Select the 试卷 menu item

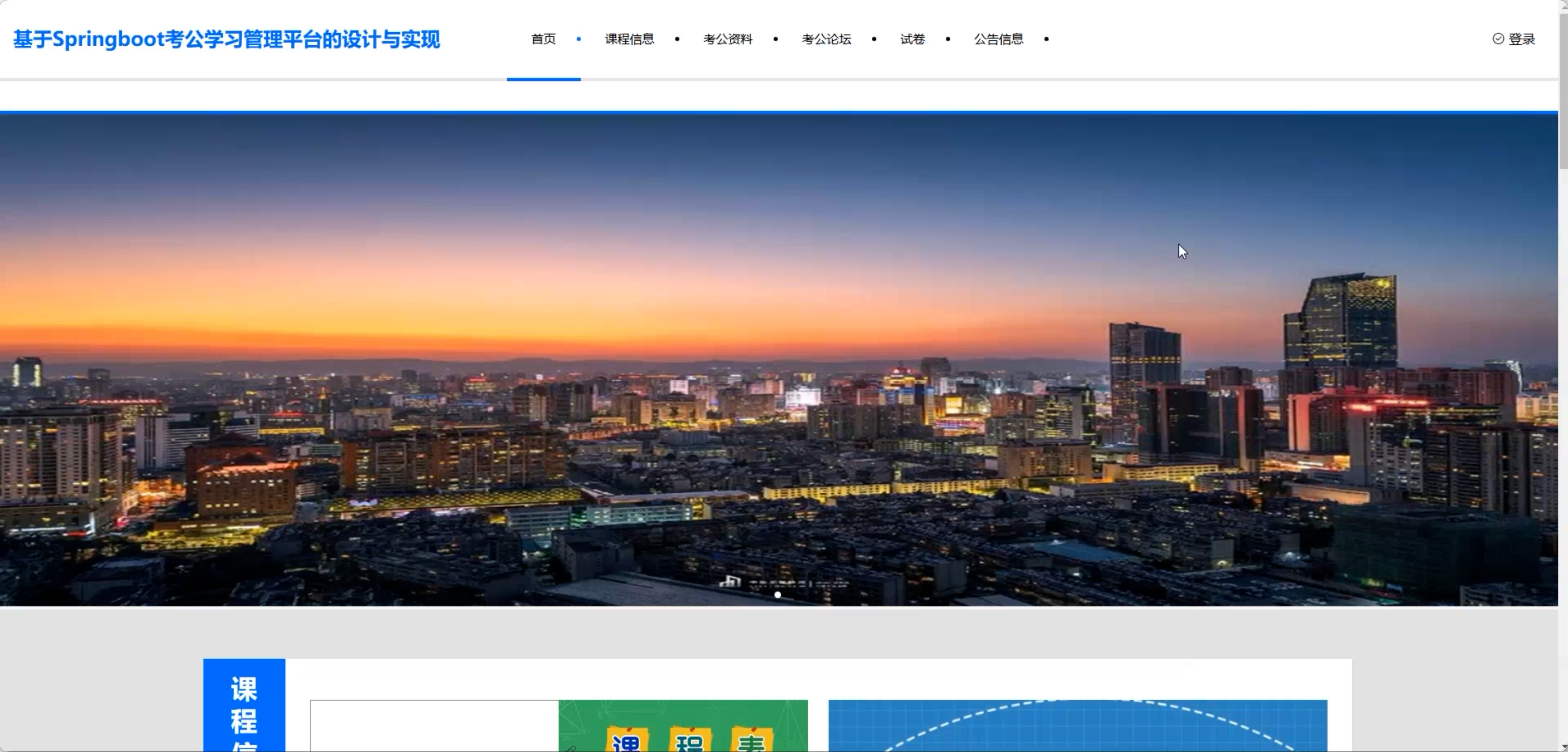(x=912, y=39)
